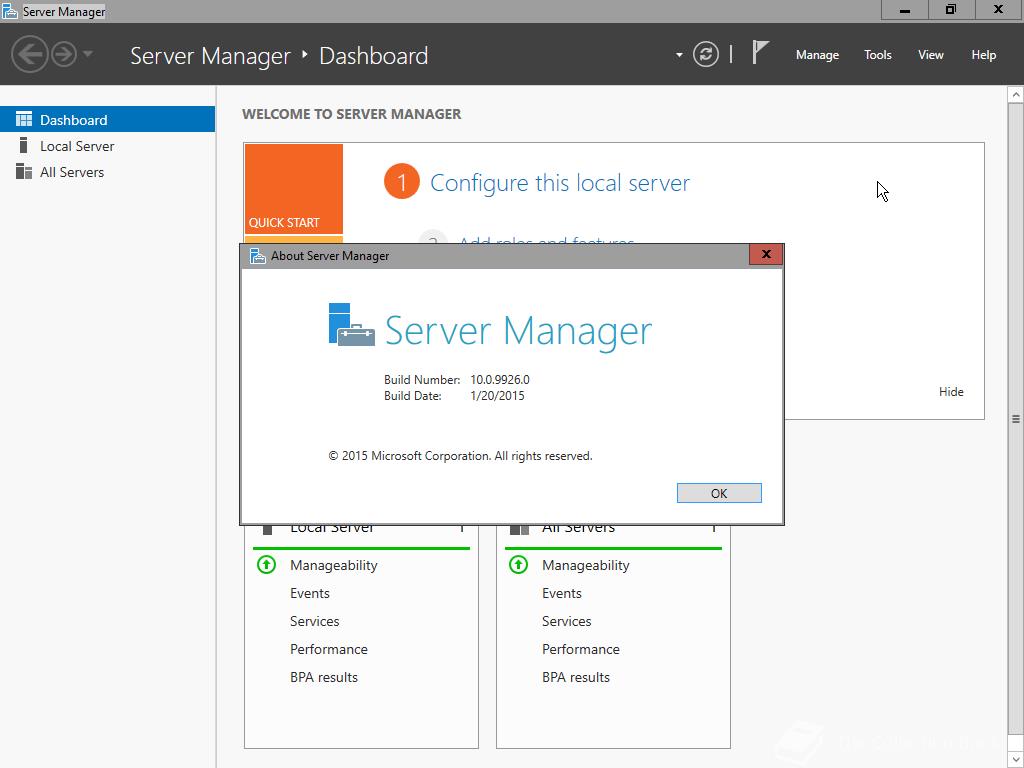
Task: Click the forward navigation arrow
Action: tap(64, 54)
